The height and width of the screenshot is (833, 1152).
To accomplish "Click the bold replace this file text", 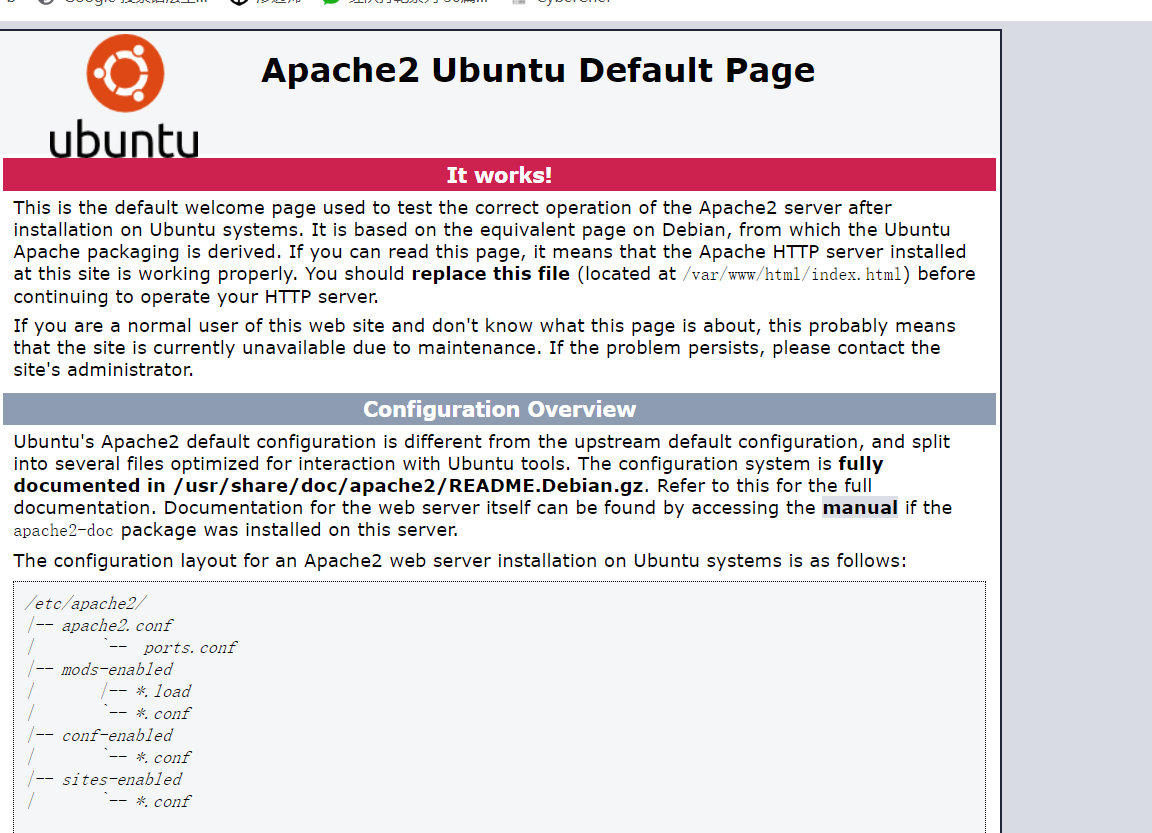I will point(490,274).
